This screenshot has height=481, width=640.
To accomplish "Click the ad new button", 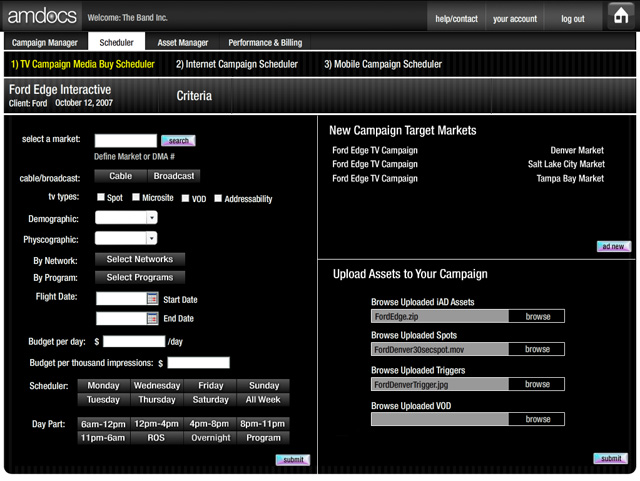I will [x=613, y=246].
